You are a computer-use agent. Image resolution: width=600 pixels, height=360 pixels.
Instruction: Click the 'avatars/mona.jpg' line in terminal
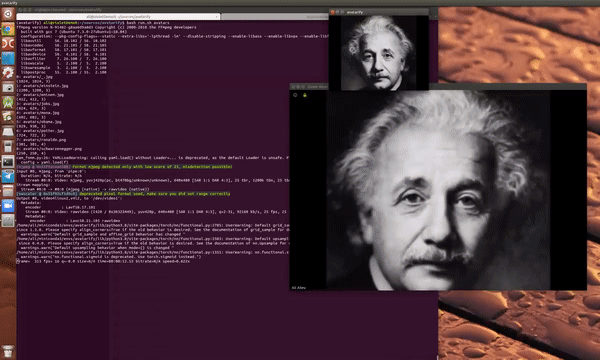point(38,113)
